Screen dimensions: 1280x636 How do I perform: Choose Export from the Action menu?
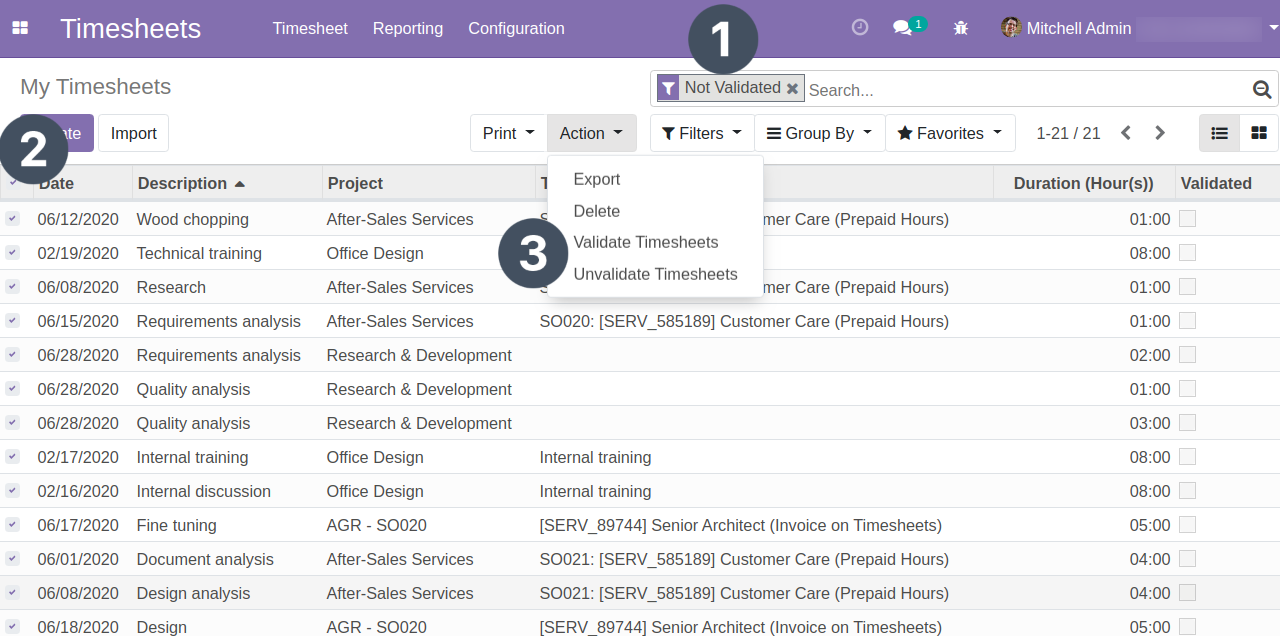tap(597, 179)
